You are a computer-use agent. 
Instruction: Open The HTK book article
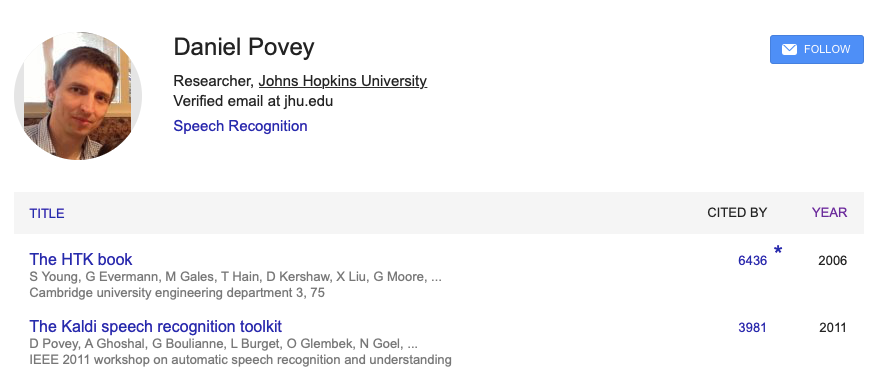81,259
